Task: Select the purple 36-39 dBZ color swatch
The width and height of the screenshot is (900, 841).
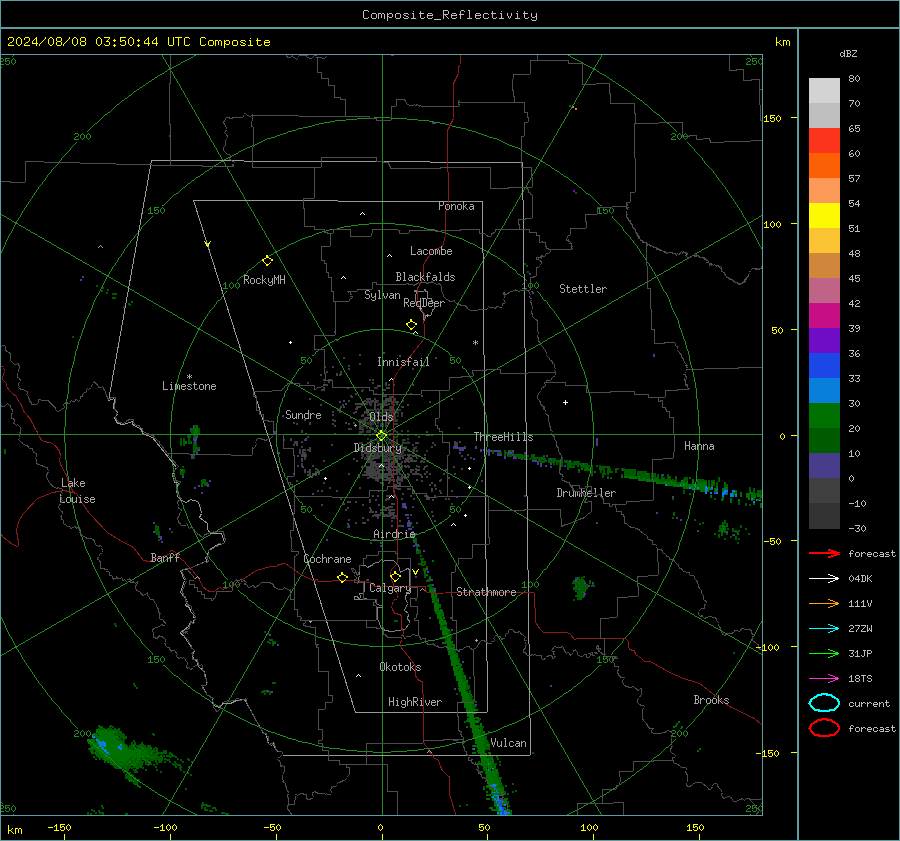Action: point(824,341)
